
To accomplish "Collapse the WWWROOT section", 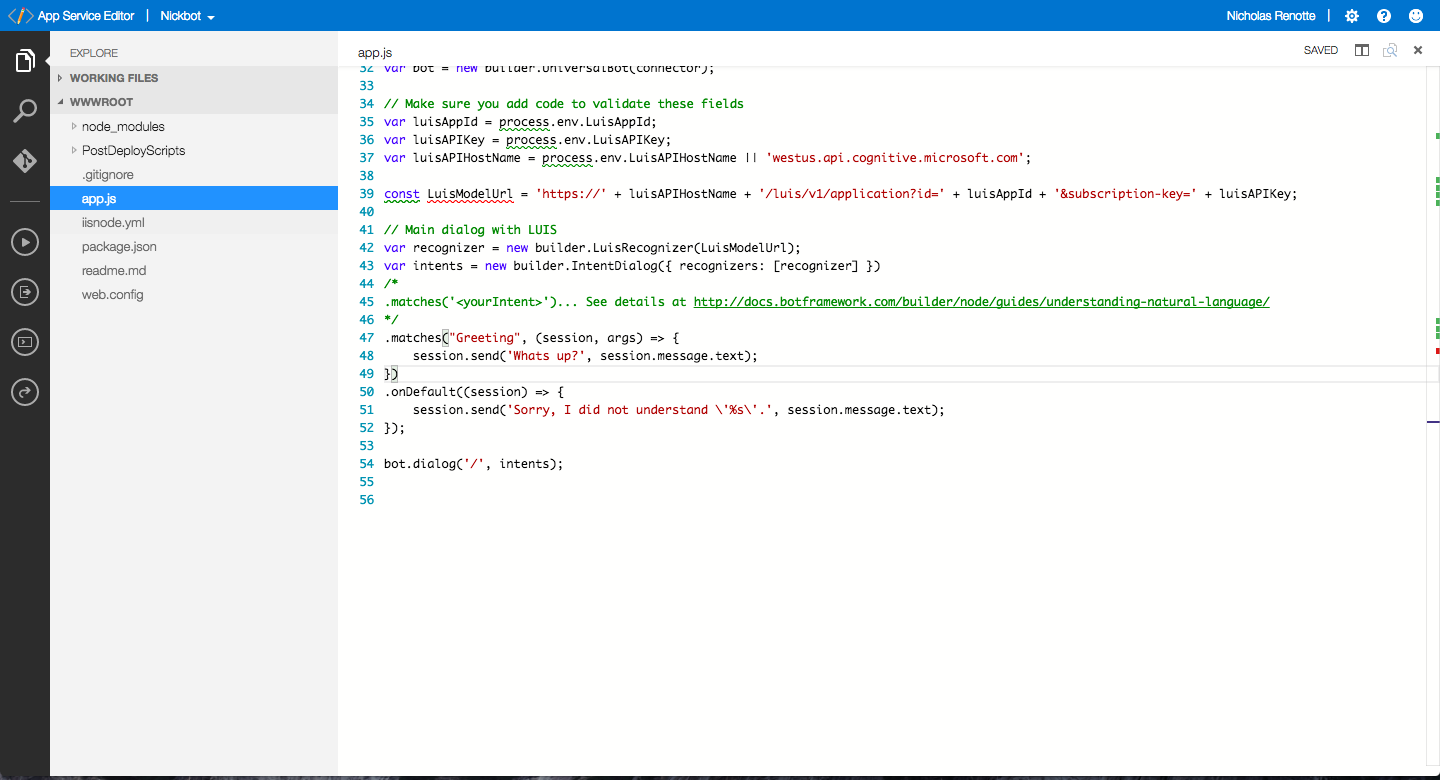I will [194, 102].
